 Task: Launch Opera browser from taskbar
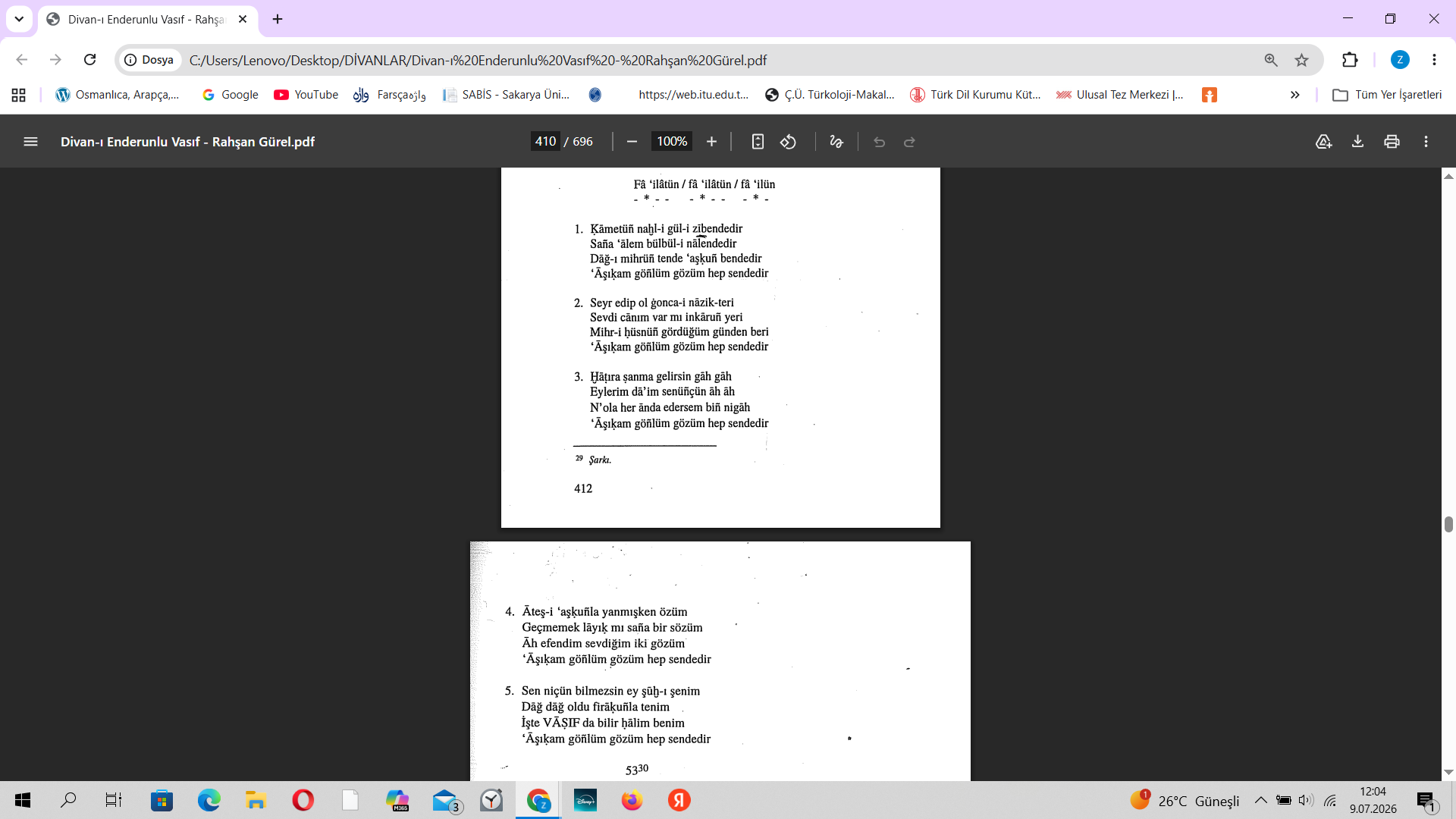click(303, 800)
